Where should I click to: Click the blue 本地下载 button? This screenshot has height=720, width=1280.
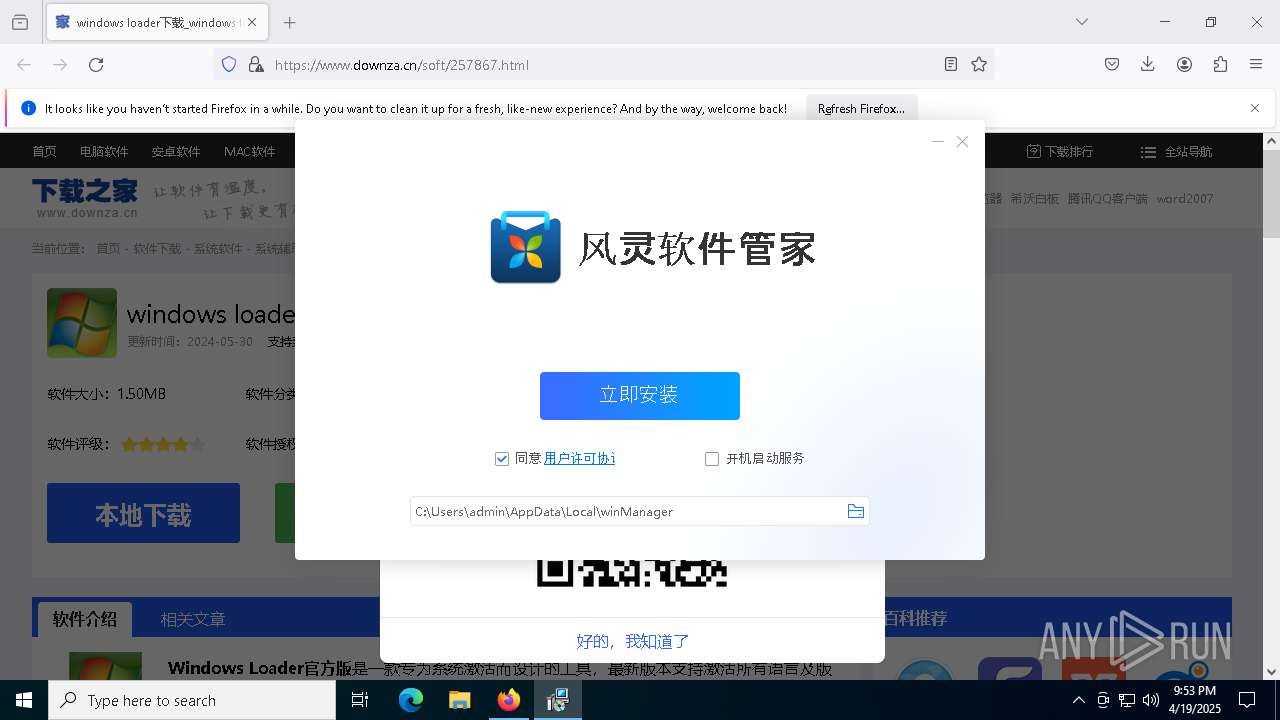(x=143, y=513)
